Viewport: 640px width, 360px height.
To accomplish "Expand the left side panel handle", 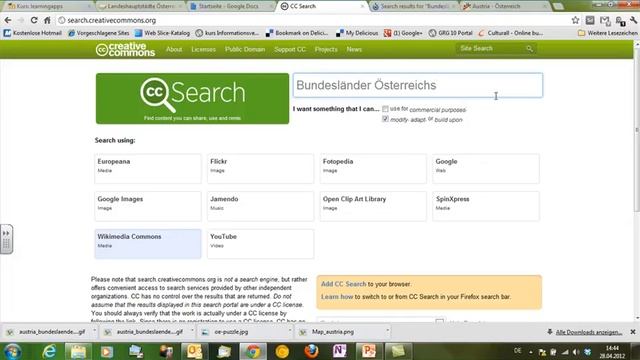I will click(x=6, y=239).
